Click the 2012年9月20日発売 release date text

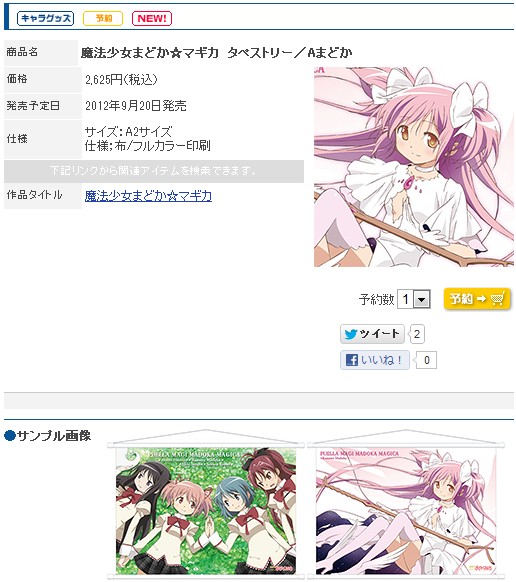coord(136,106)
